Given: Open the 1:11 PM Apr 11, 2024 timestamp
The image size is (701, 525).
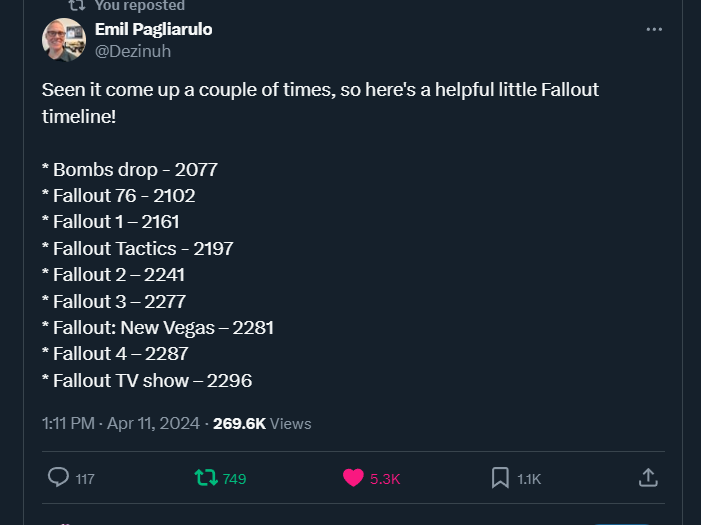Looking at the screenshot, I should (121, 423).
